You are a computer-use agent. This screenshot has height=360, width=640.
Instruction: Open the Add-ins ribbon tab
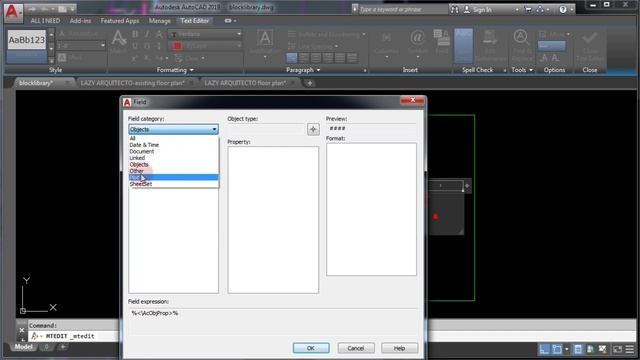(80, 21)
